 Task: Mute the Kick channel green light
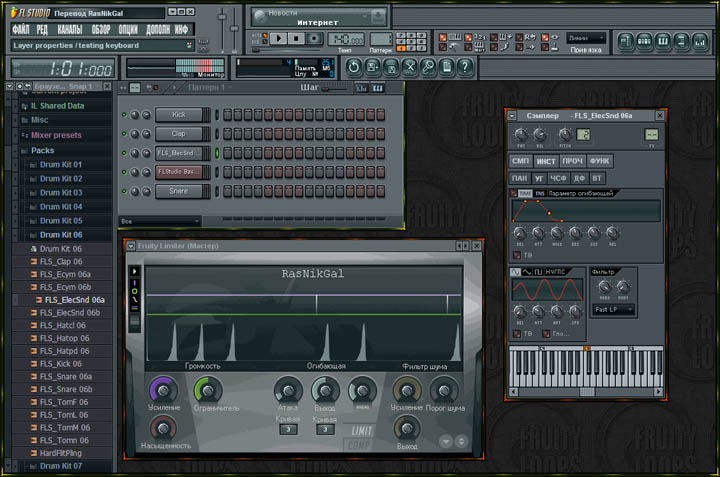click(124, 115)
